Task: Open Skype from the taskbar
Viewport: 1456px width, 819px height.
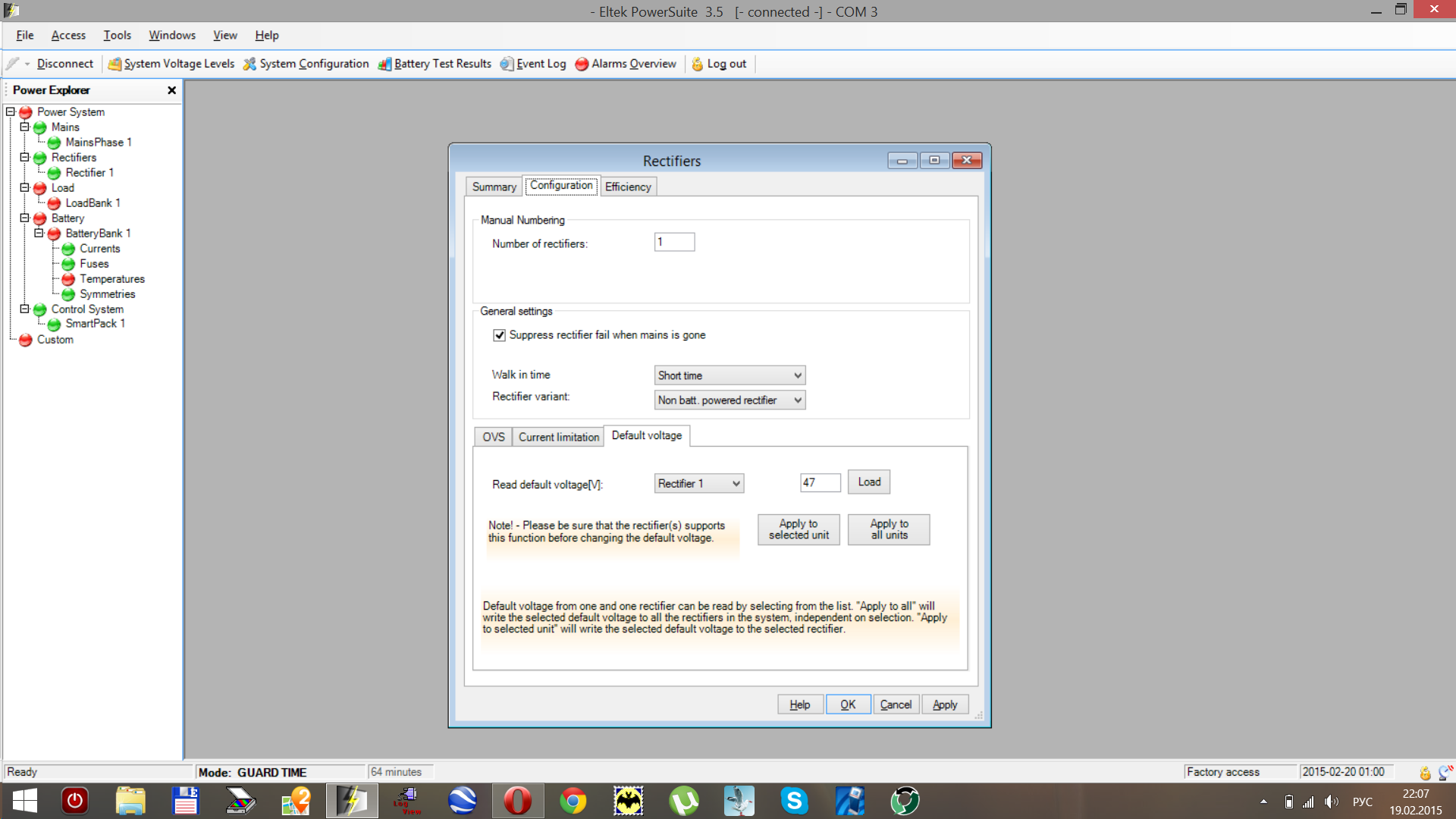Action: coord(794,801)
